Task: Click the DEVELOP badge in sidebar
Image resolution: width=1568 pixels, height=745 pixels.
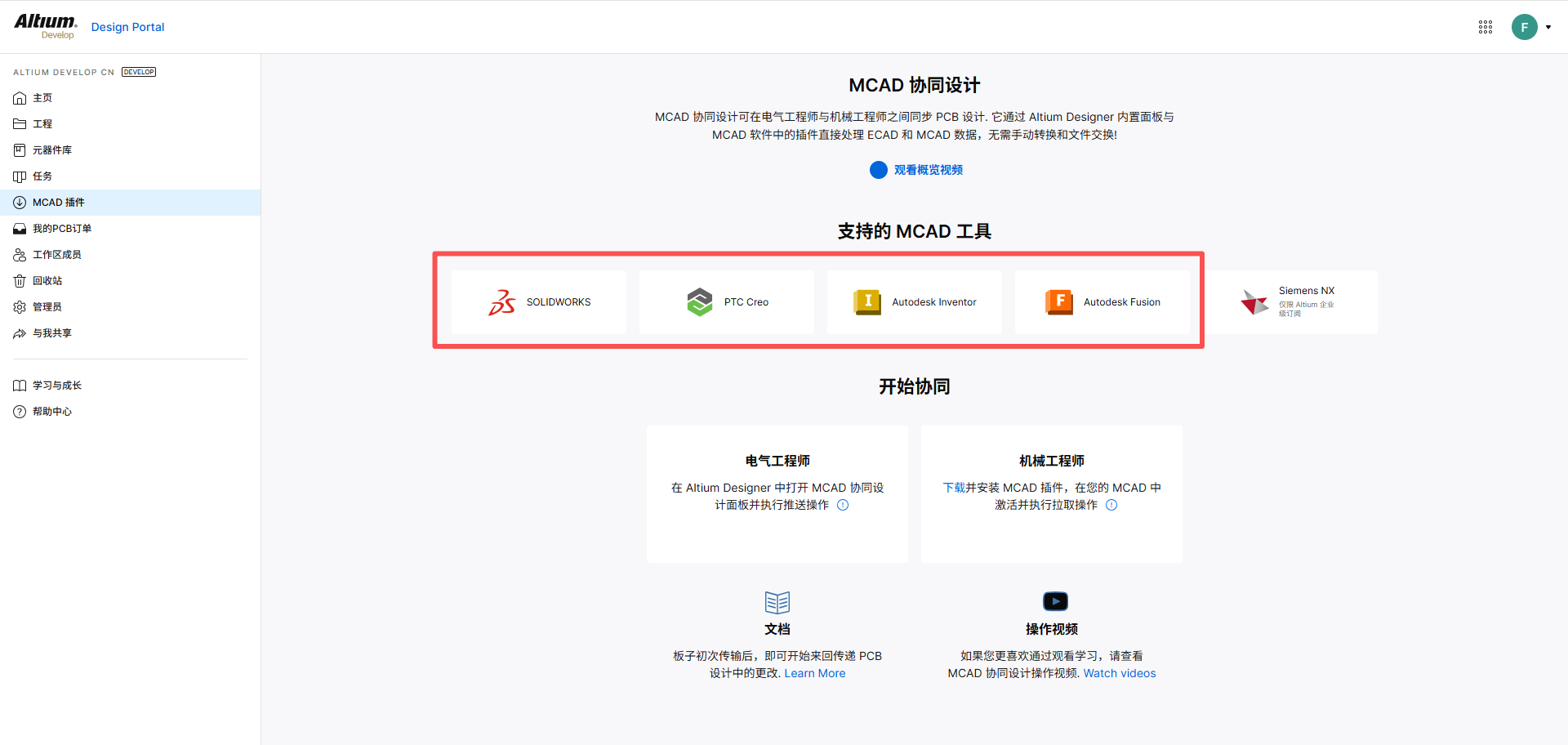Action: (139, 72)
